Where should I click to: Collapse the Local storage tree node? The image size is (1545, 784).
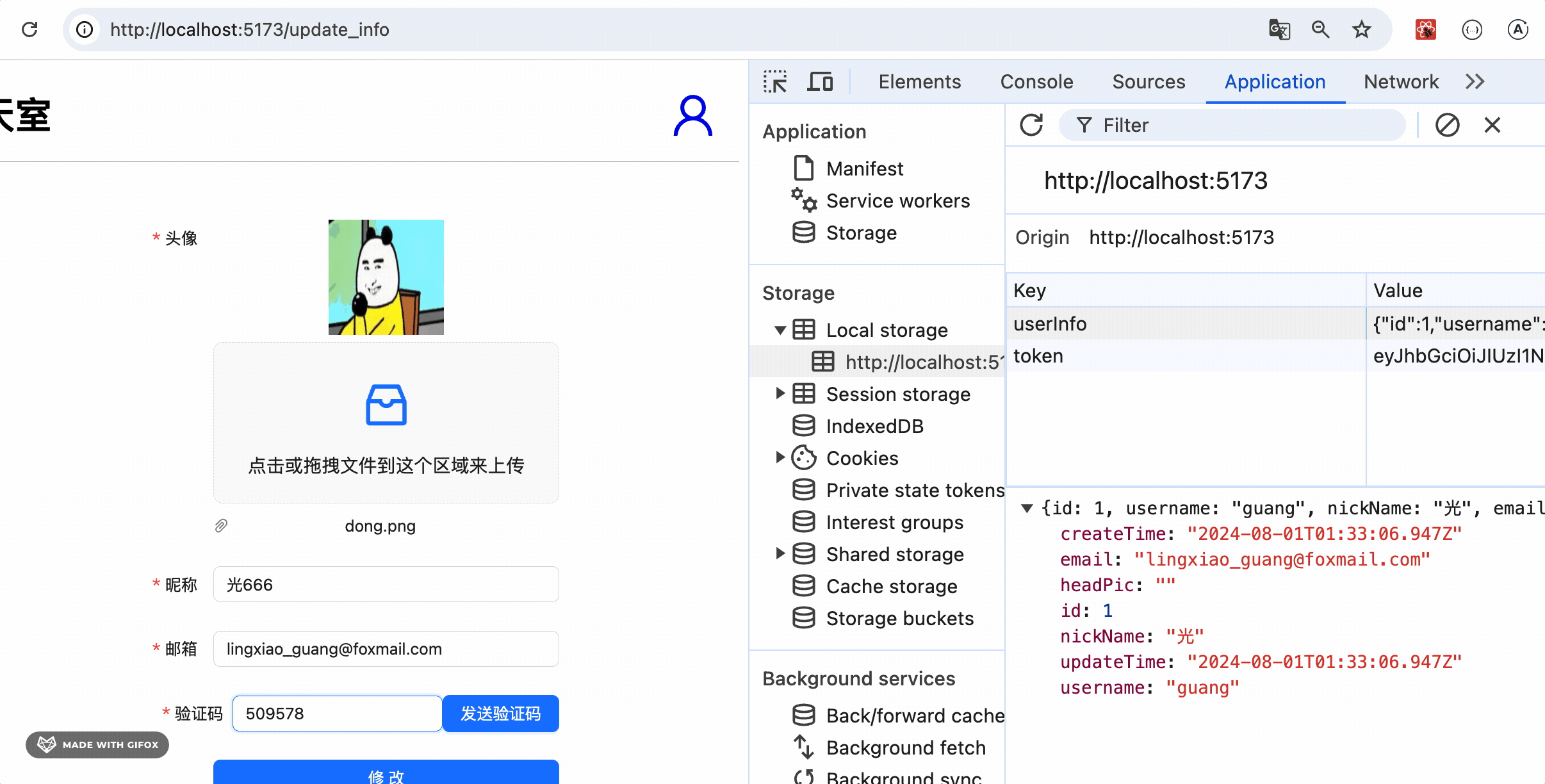pyautogui.click(x=780, y=331)
